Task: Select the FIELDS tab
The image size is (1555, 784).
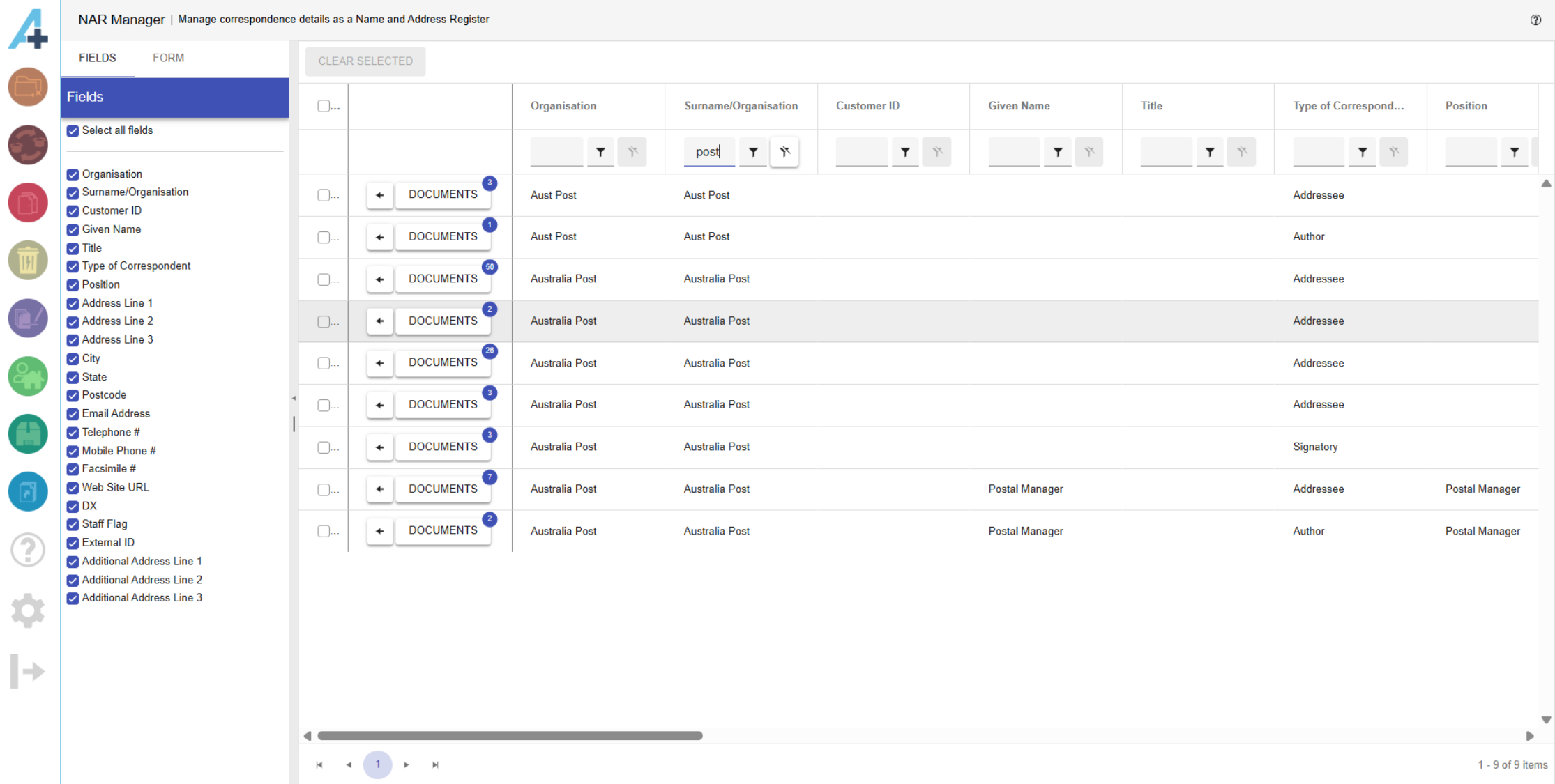Action: click(x=98, y=58)
